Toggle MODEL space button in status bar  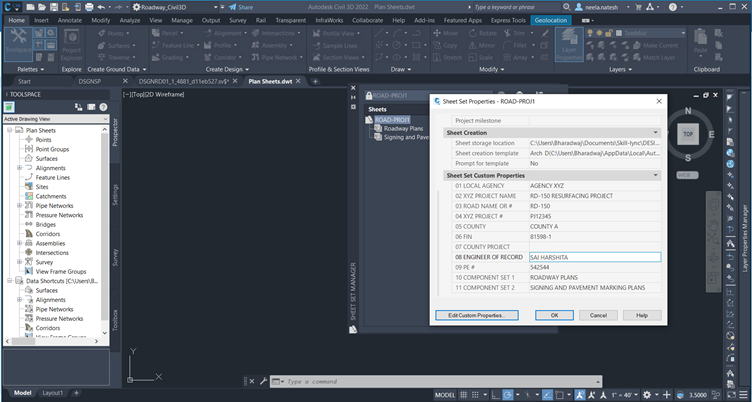click(445, 395)
